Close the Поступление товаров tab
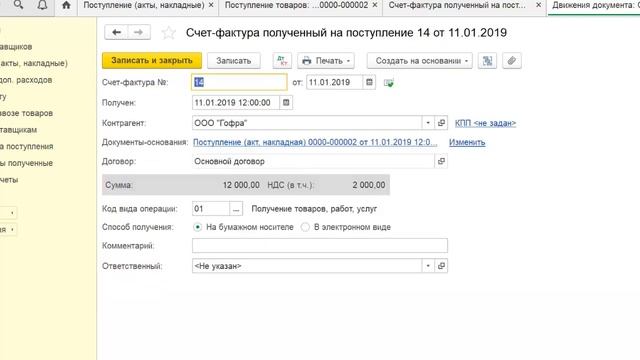 pos(375,5)
